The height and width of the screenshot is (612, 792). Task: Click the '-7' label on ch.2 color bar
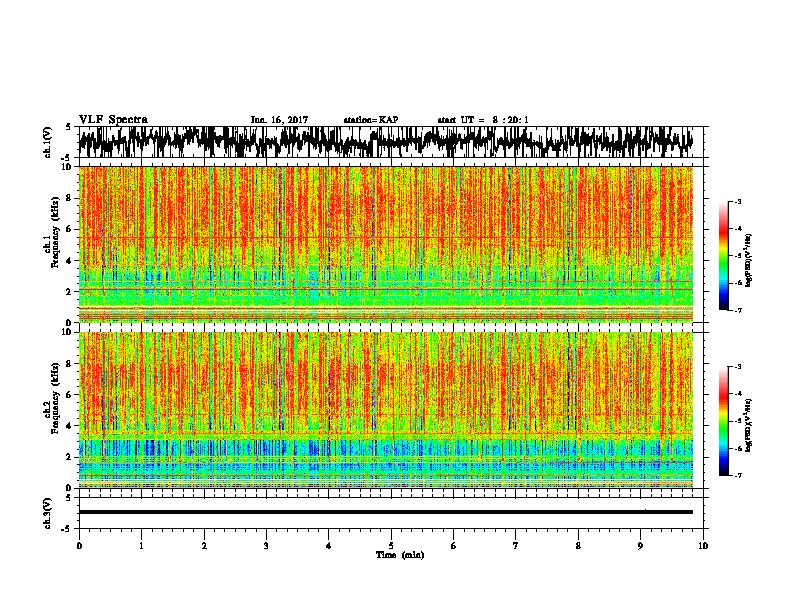(737, 476)
